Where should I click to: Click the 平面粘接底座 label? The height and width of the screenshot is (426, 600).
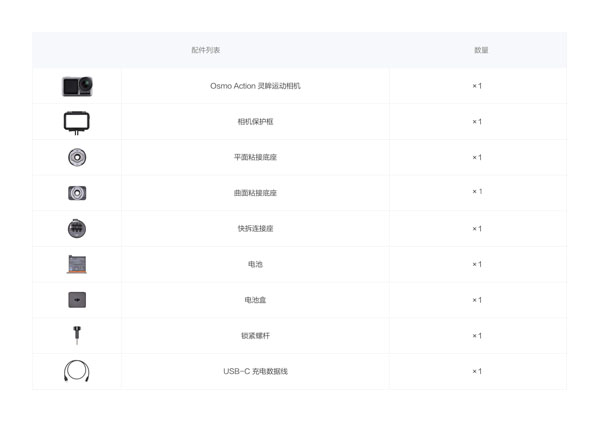coord(255,157)
